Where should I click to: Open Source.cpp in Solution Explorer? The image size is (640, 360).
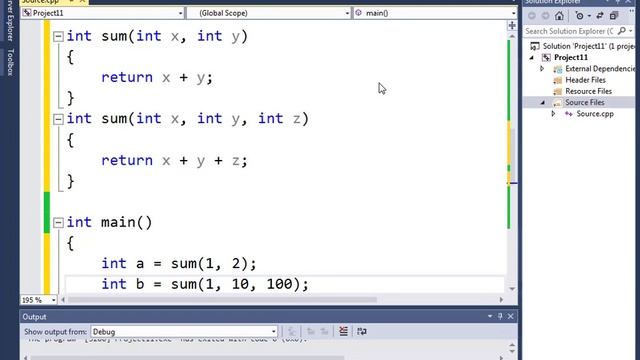tap(595, 114)
